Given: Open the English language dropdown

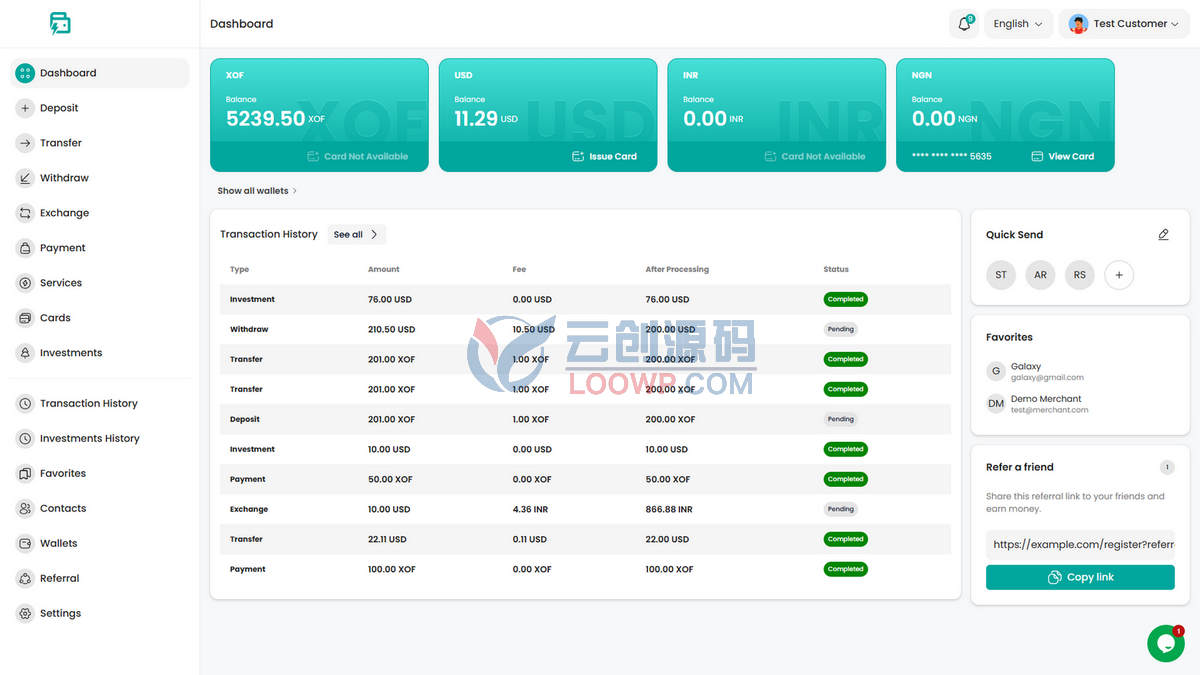Looking at the screenshot, I should click(1018, 24).
